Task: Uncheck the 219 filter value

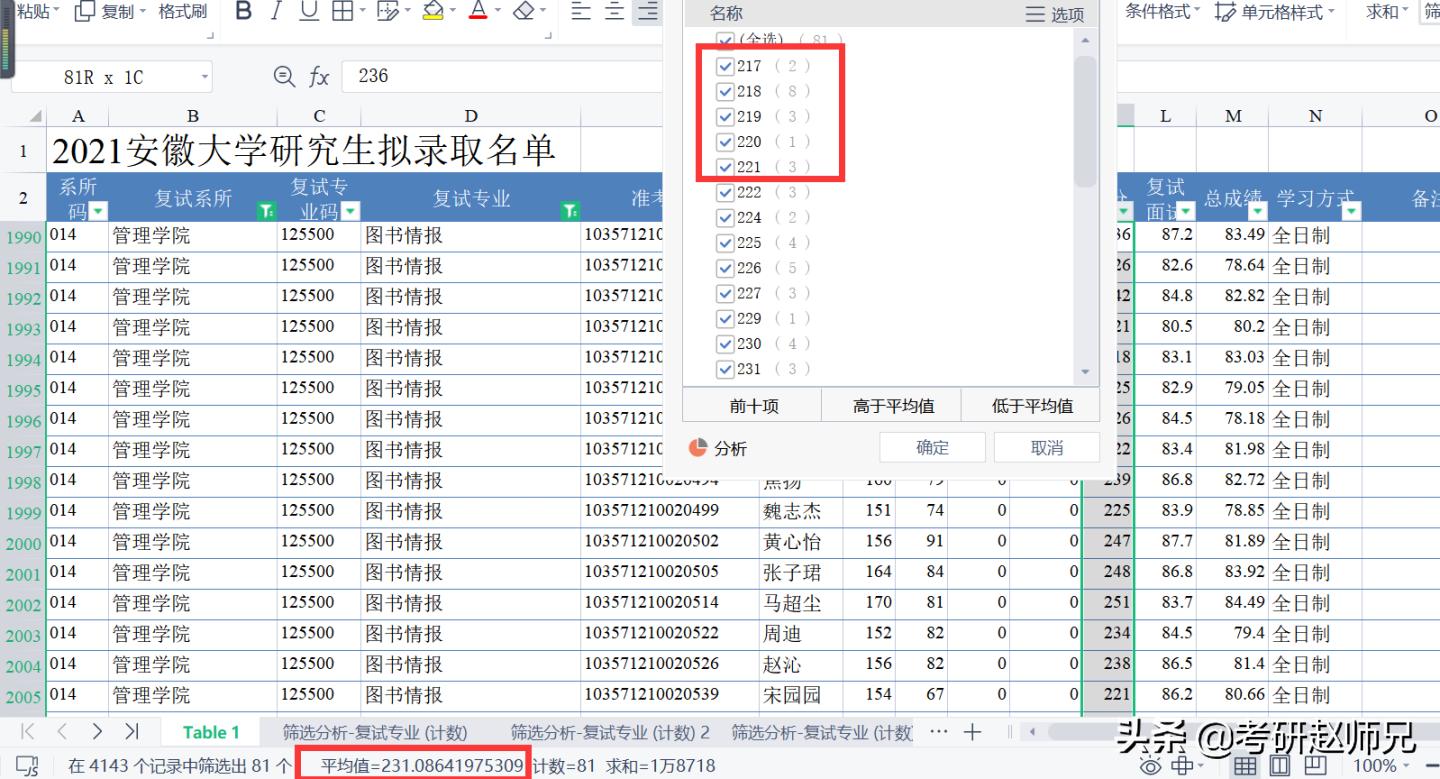Action: [726, 116]
